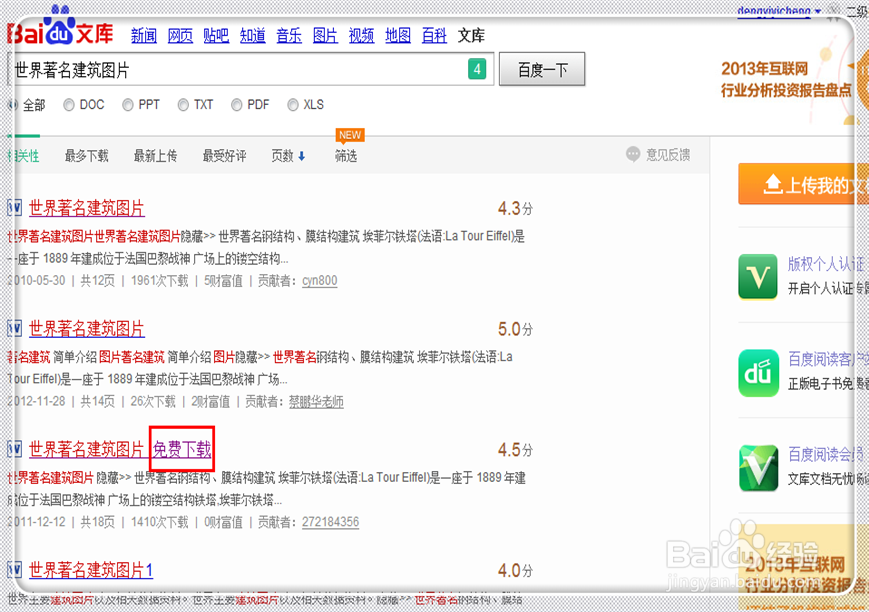This screenshot has height=612, width=869.
Task: Switch to the 最多下载 sorting tab
Action: pyautogui.click(x=86, y=156)
